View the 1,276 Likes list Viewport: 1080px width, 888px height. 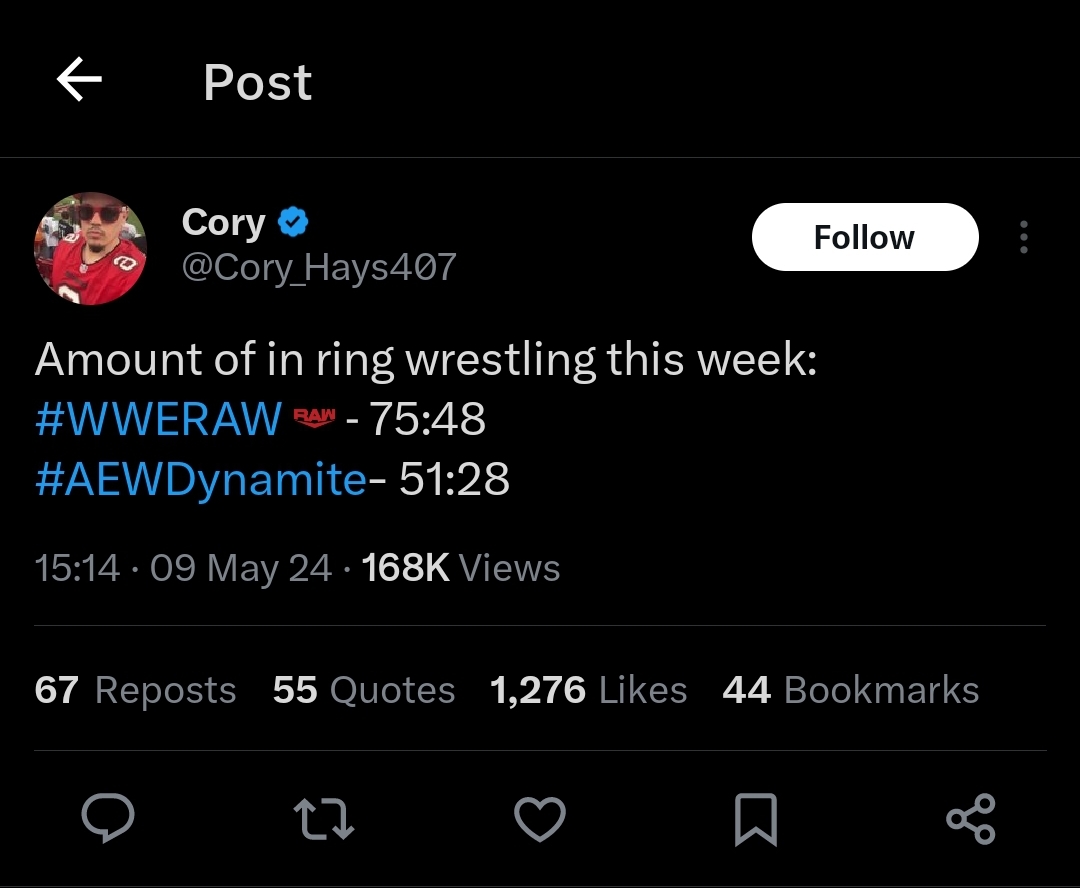point(588,690)
